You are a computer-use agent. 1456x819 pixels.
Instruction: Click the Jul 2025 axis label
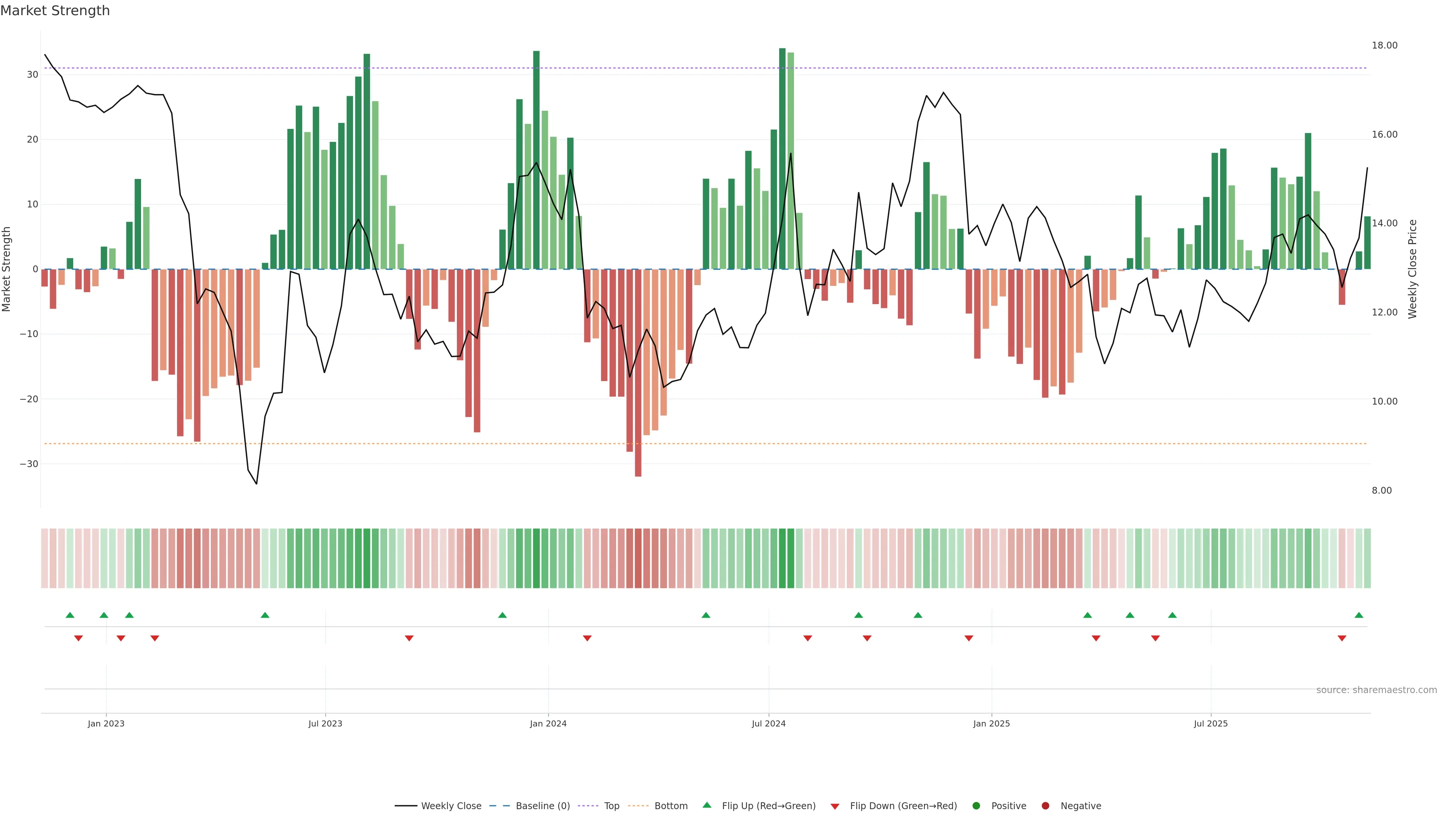(1210, 723)
